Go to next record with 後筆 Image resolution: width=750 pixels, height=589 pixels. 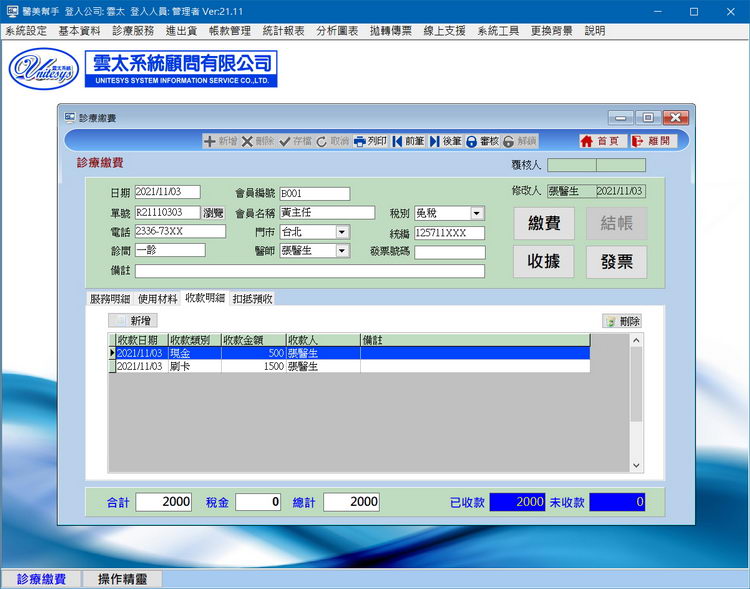tap(445, 141)
